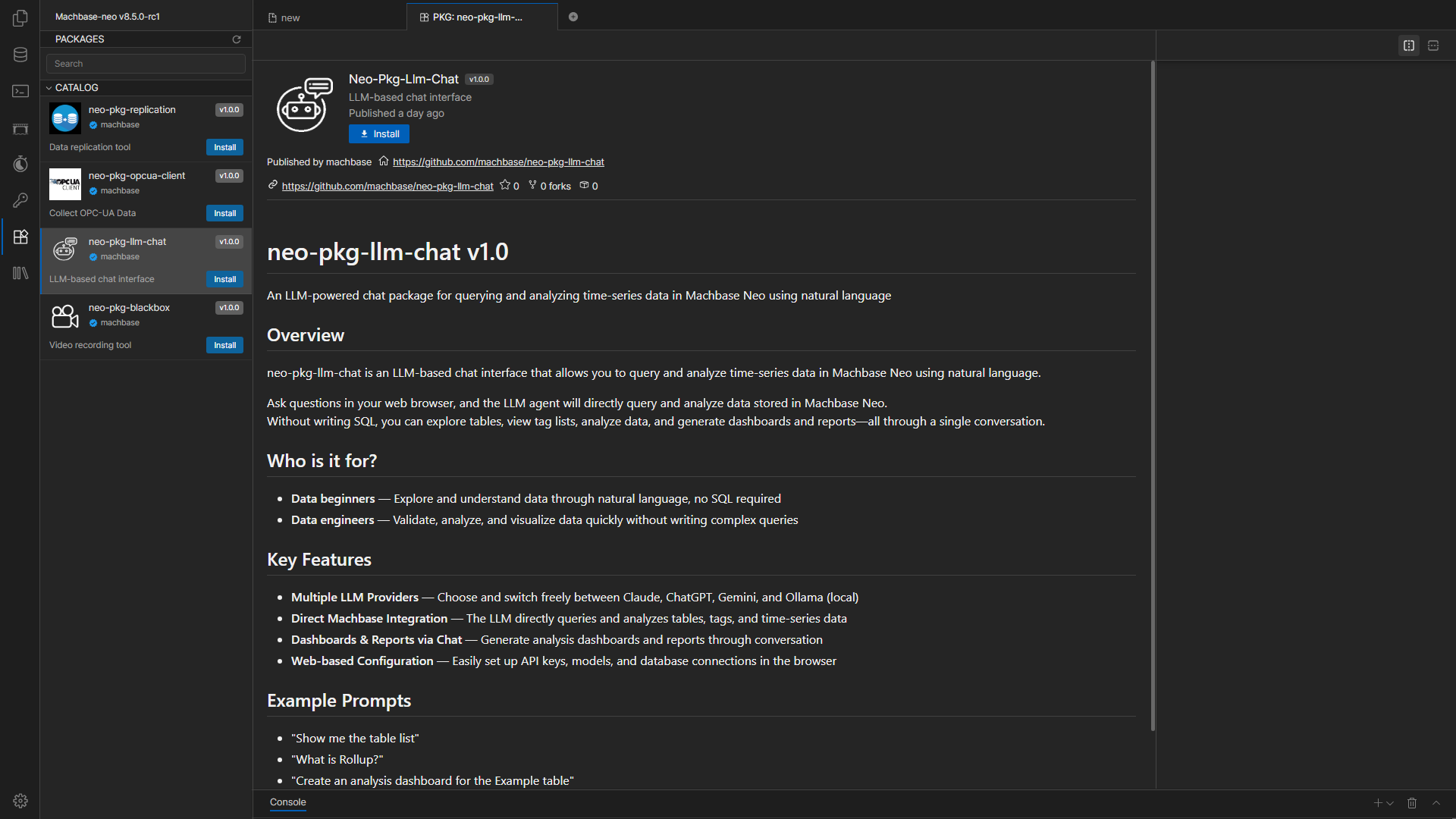Split the editor vertically

click(1409, 45)
